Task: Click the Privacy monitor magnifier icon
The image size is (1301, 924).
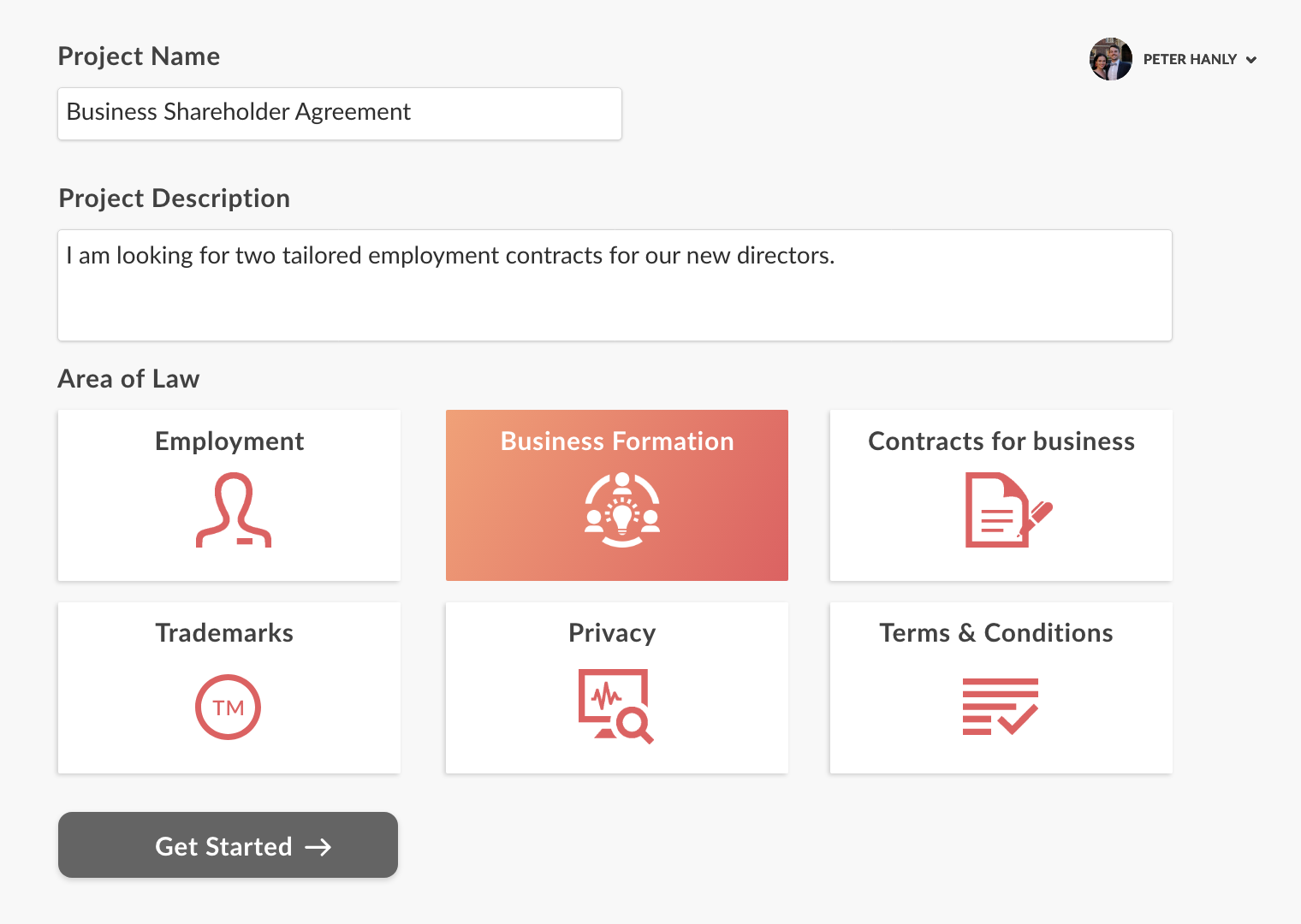Action: (615, 706)
